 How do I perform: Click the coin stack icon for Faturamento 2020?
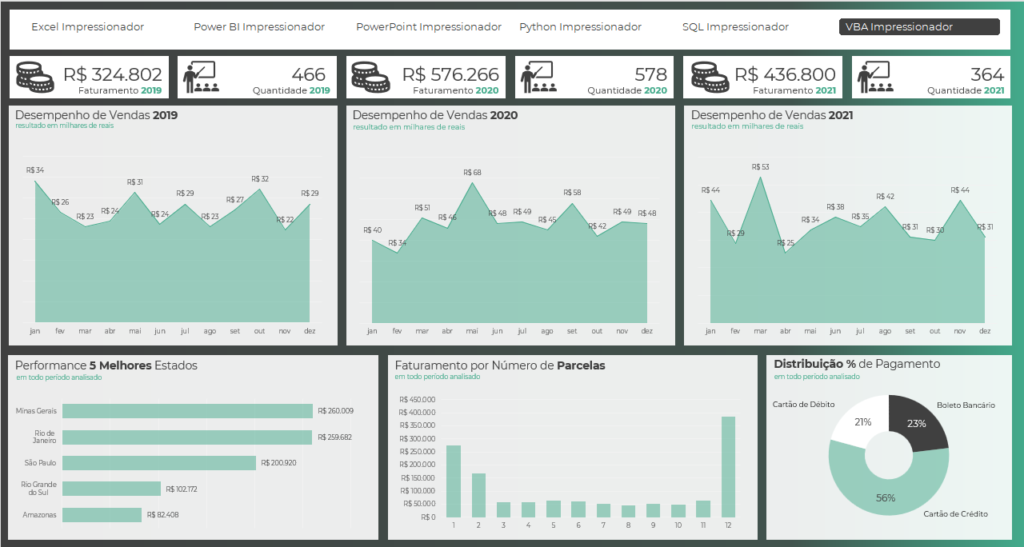pyautogui.click(x=371, y=77)
